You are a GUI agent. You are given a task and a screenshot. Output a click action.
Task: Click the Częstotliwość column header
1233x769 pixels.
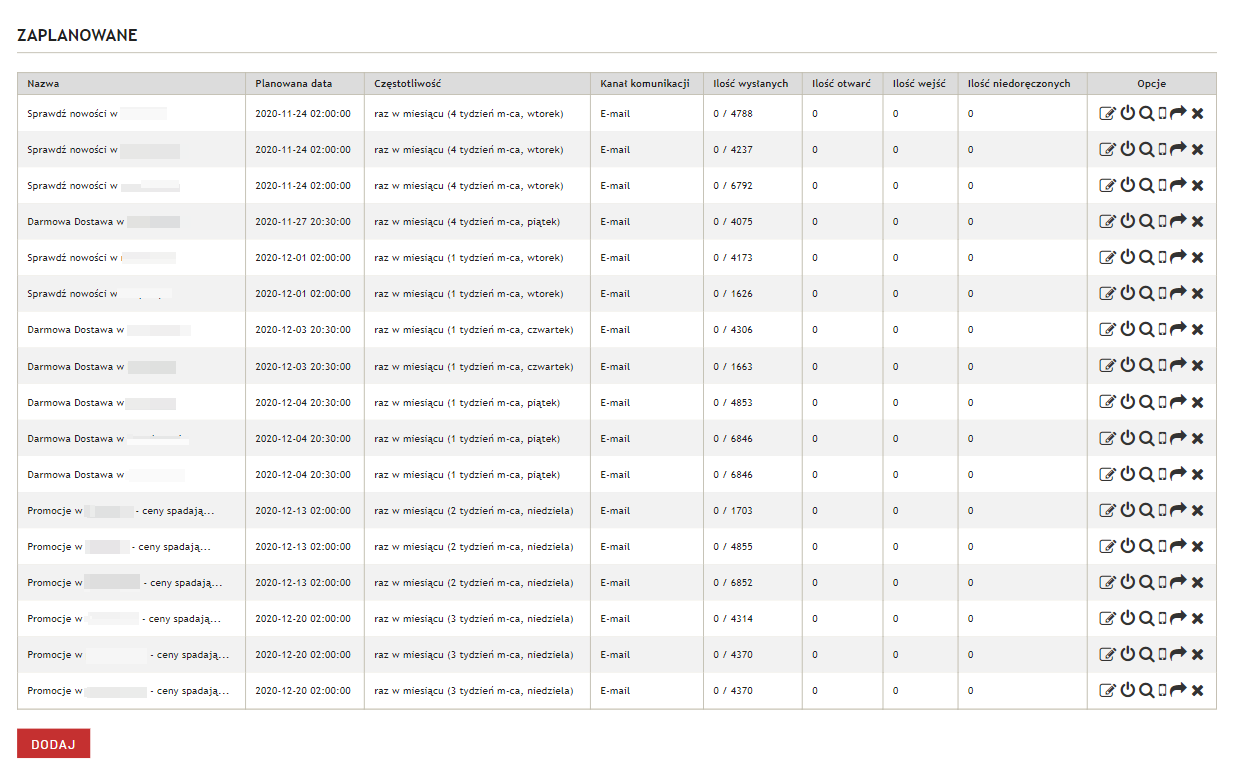[408, 84]
